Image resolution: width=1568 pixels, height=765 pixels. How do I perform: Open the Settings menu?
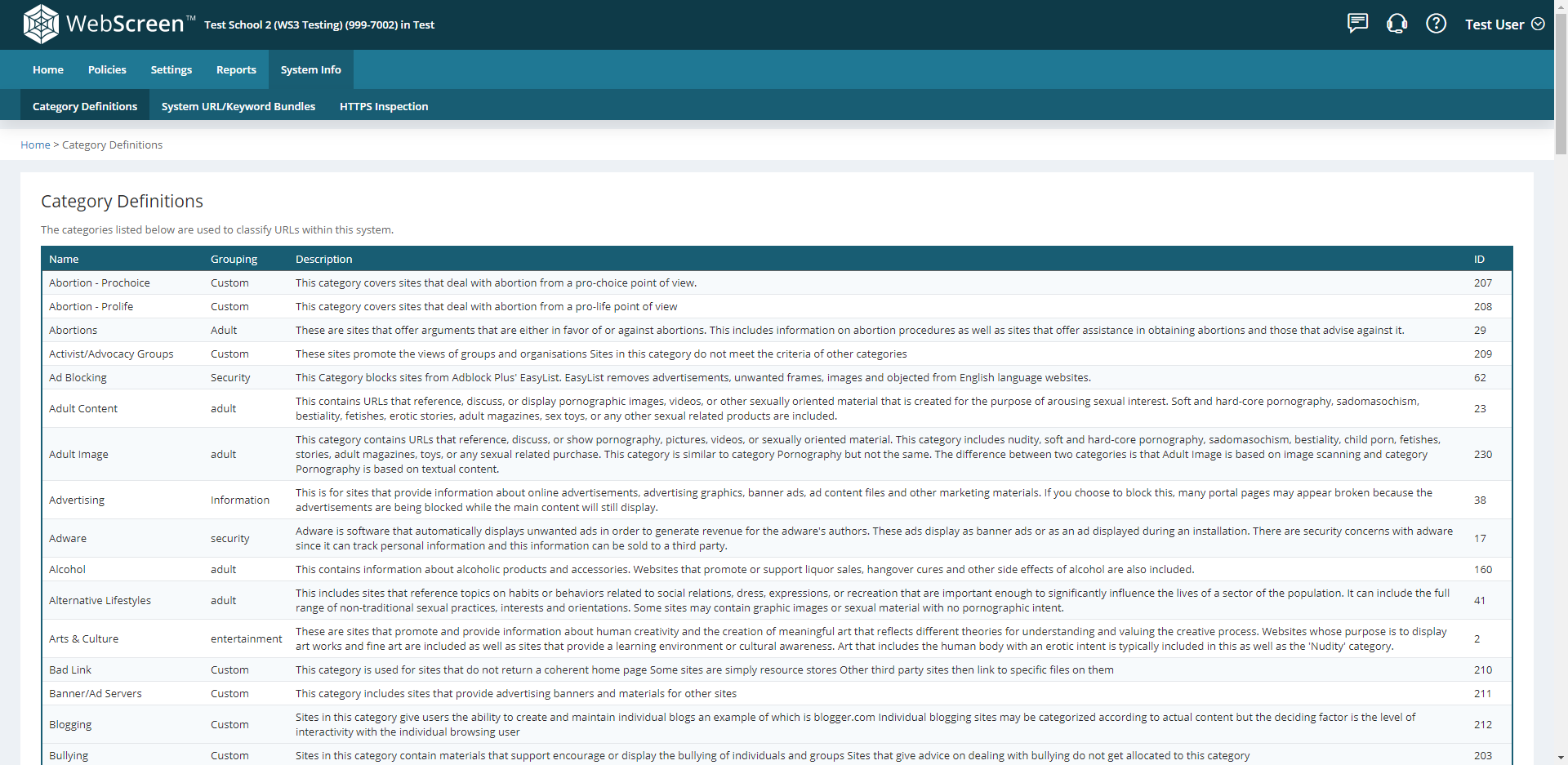[171, 70]
